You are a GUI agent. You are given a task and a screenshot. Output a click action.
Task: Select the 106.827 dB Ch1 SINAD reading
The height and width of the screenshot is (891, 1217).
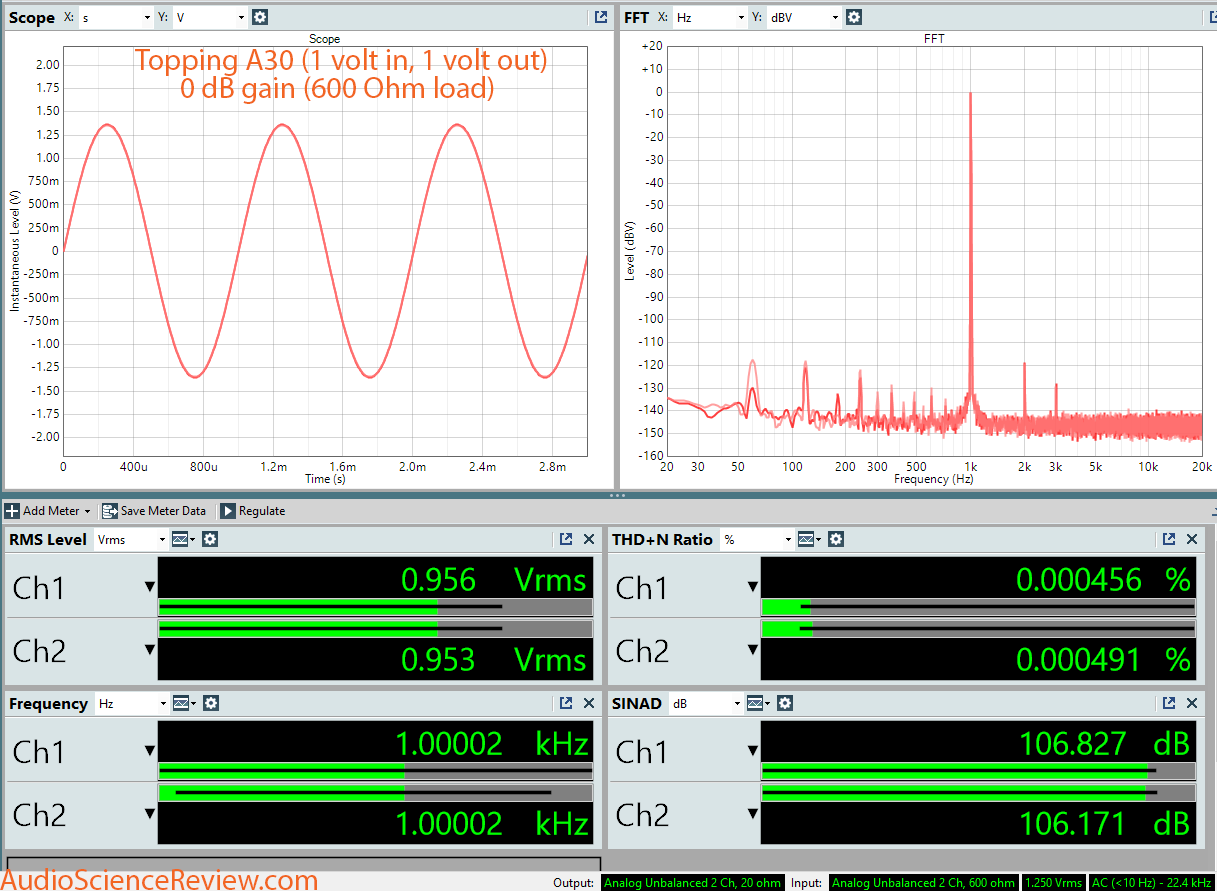1104,743
